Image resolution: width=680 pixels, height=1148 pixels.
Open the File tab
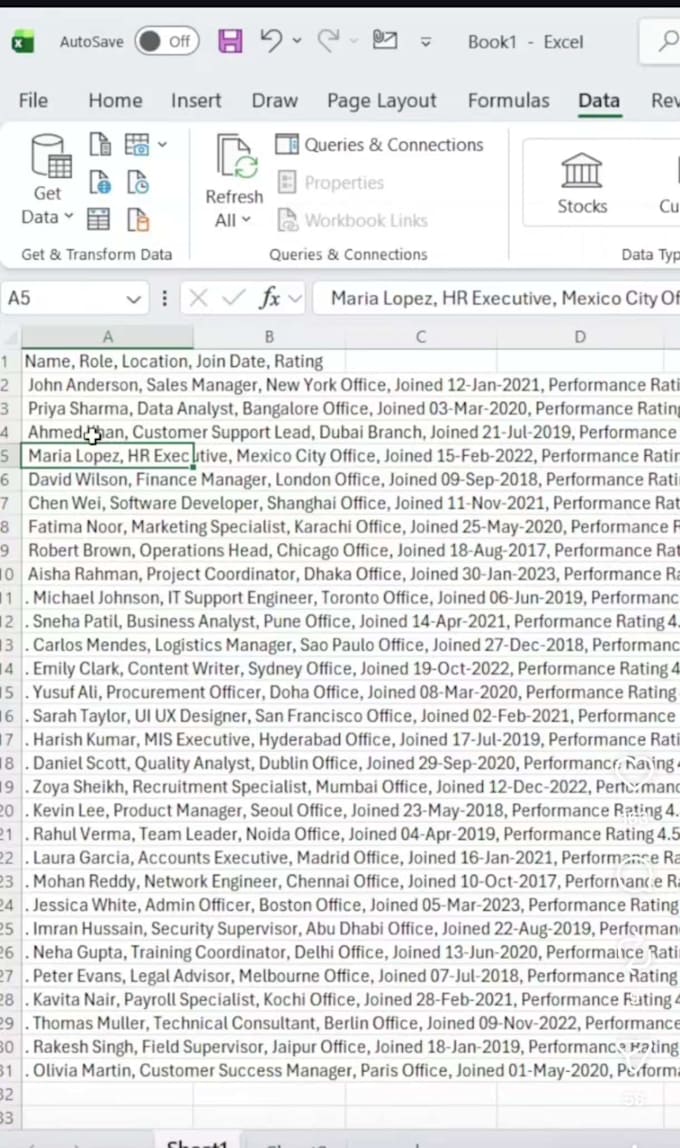point(33,100)
